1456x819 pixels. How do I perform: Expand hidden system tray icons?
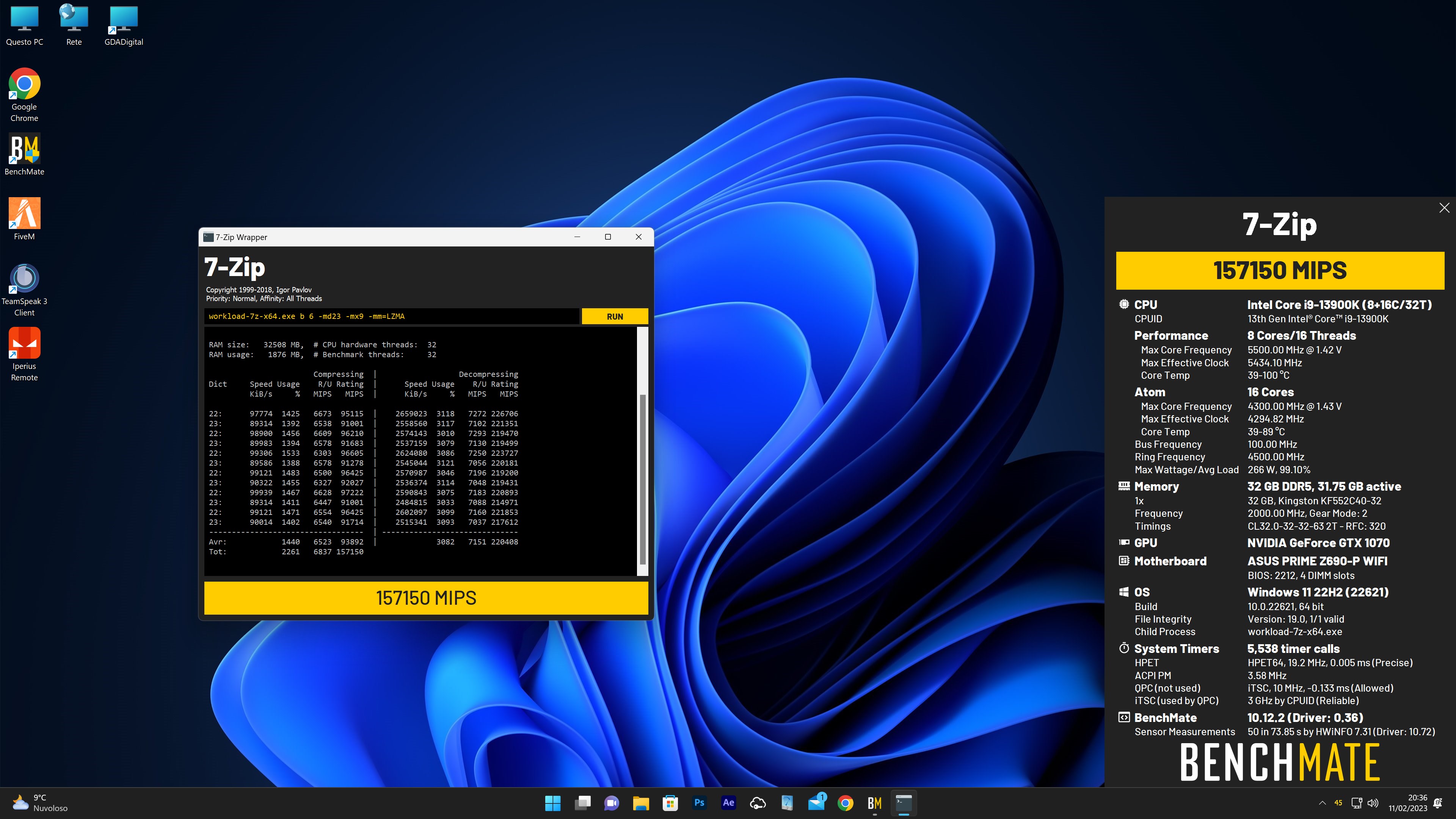(x=1322, y=803)
